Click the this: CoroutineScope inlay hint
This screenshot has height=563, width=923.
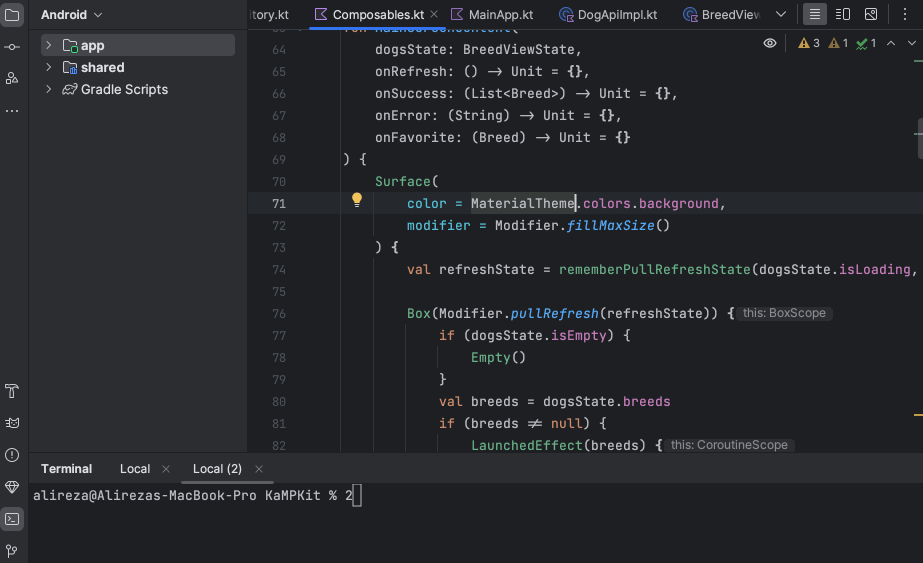(729, 445)
